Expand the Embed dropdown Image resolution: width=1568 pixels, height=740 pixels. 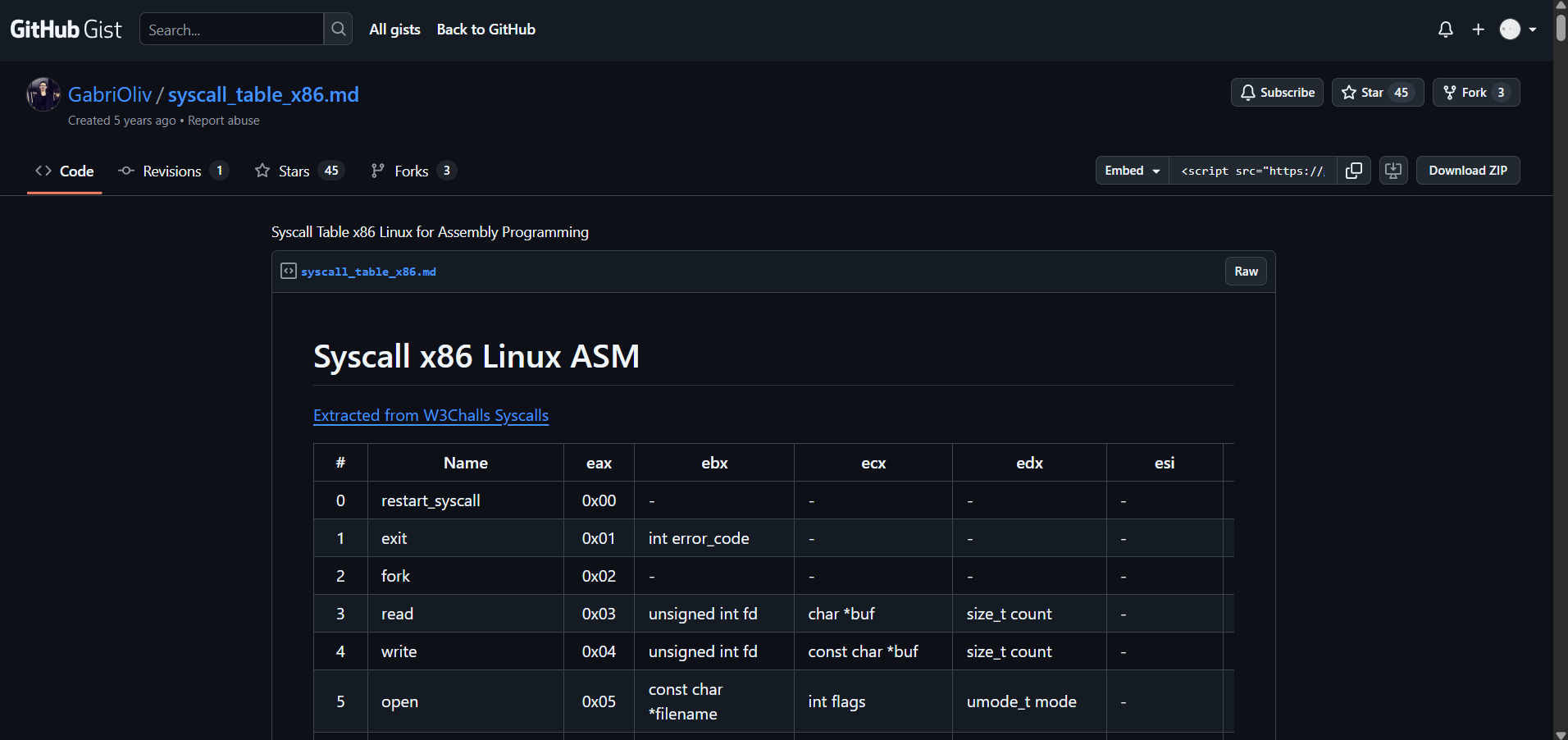pyautogui.click(x=1132, y=171)
